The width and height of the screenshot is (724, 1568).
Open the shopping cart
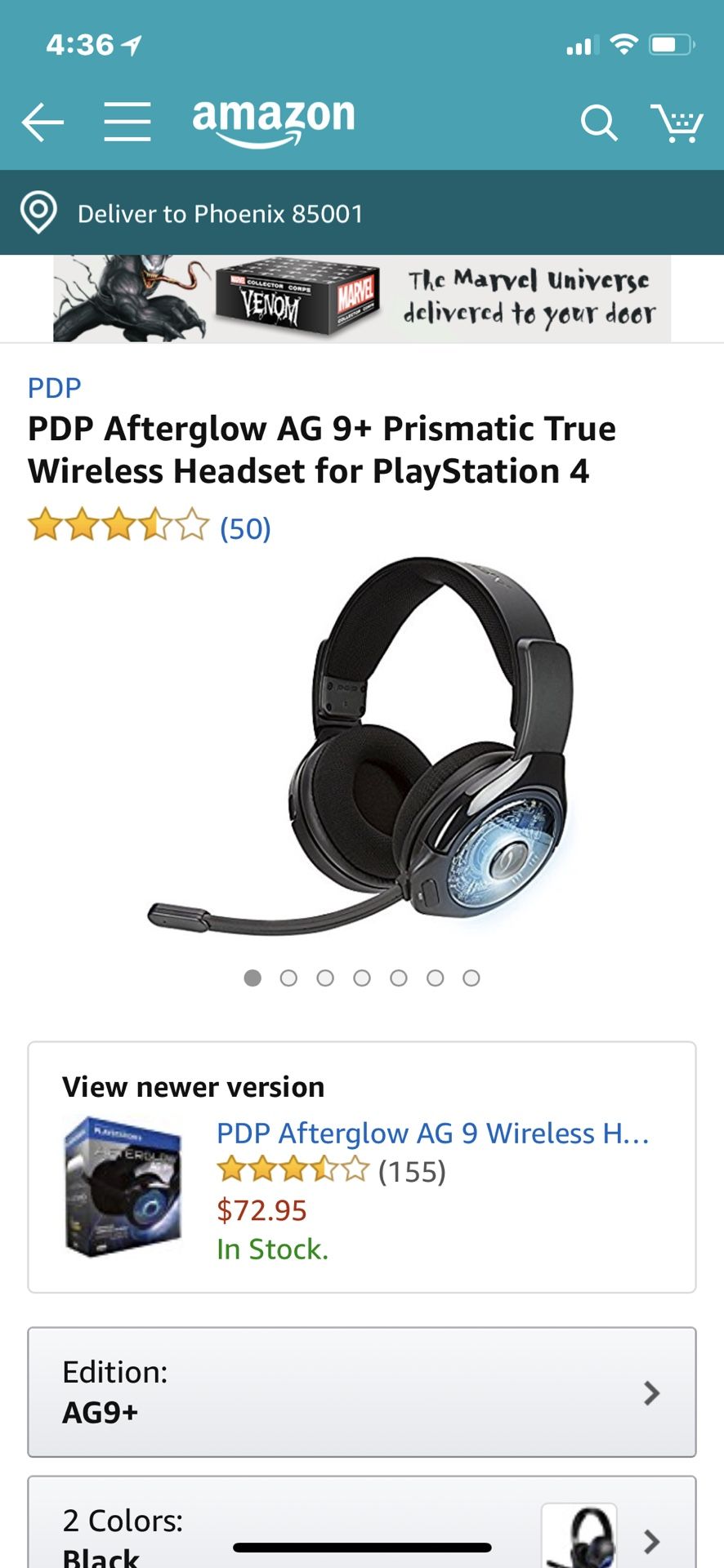[677, 122]
